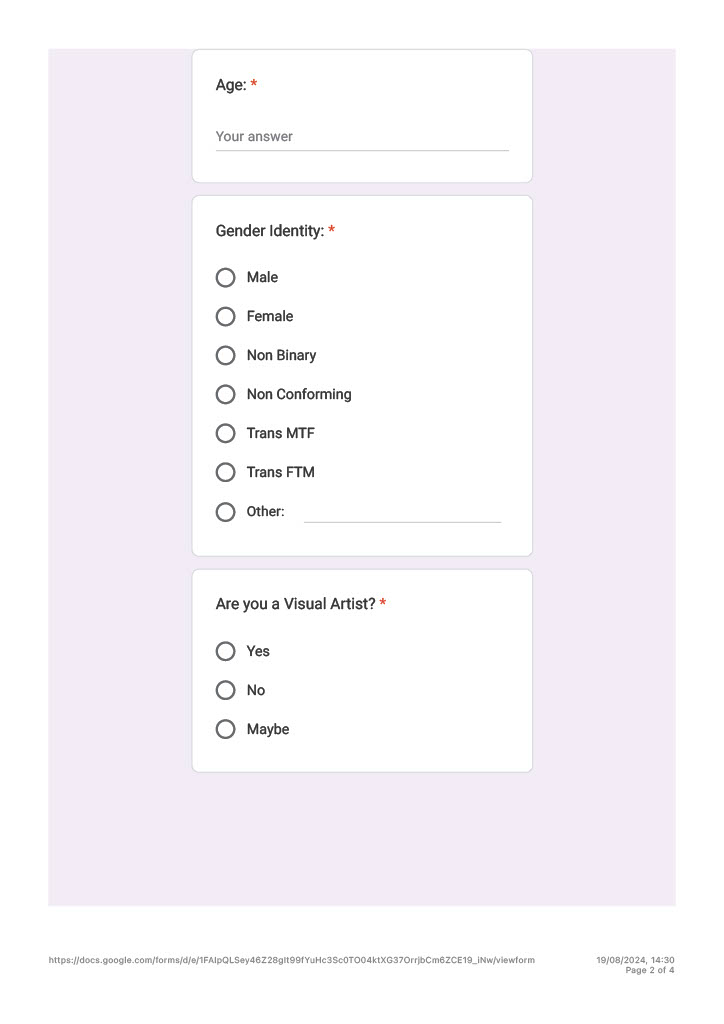724x1024 pixels.
Task: Choose the Non Binary option
Action: (225, 355)
